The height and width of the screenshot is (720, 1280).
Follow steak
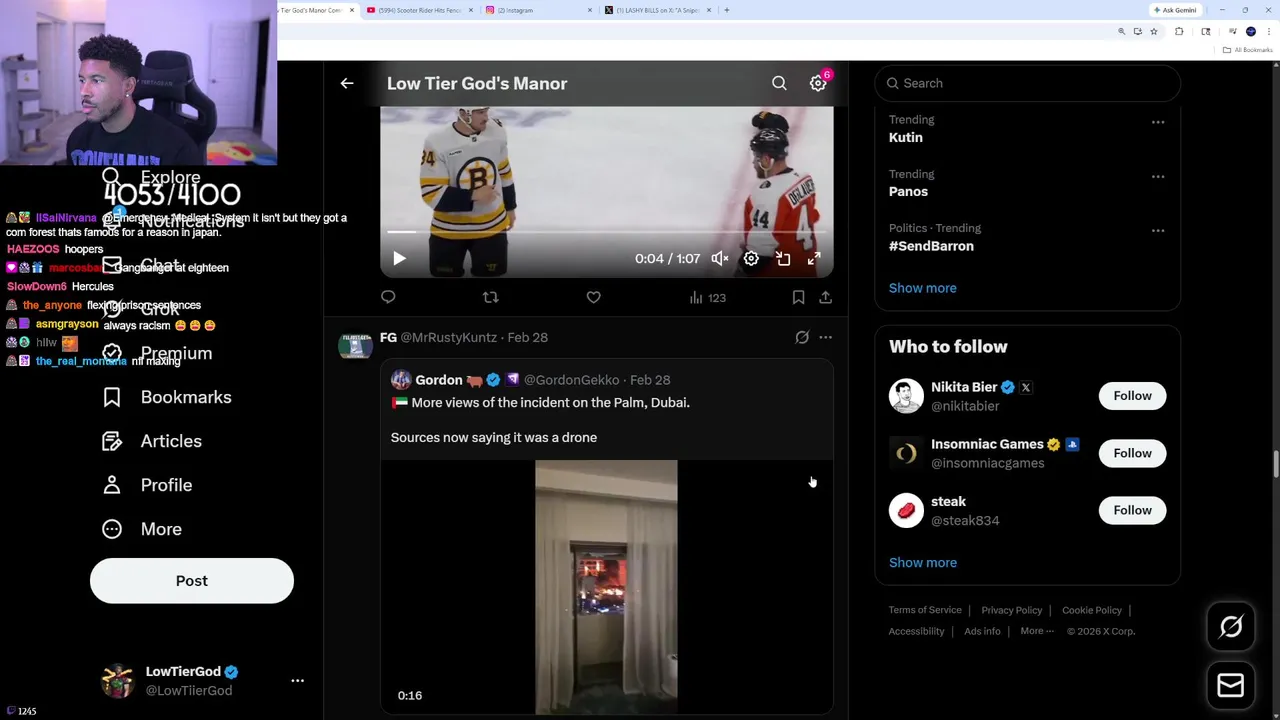coord(1132,510)
